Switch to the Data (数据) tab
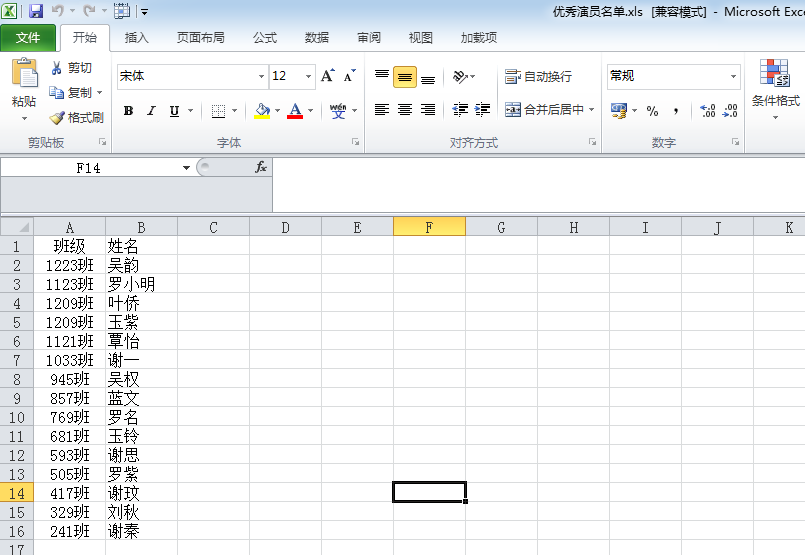This screenshot has width=805, height=555. 317,37
